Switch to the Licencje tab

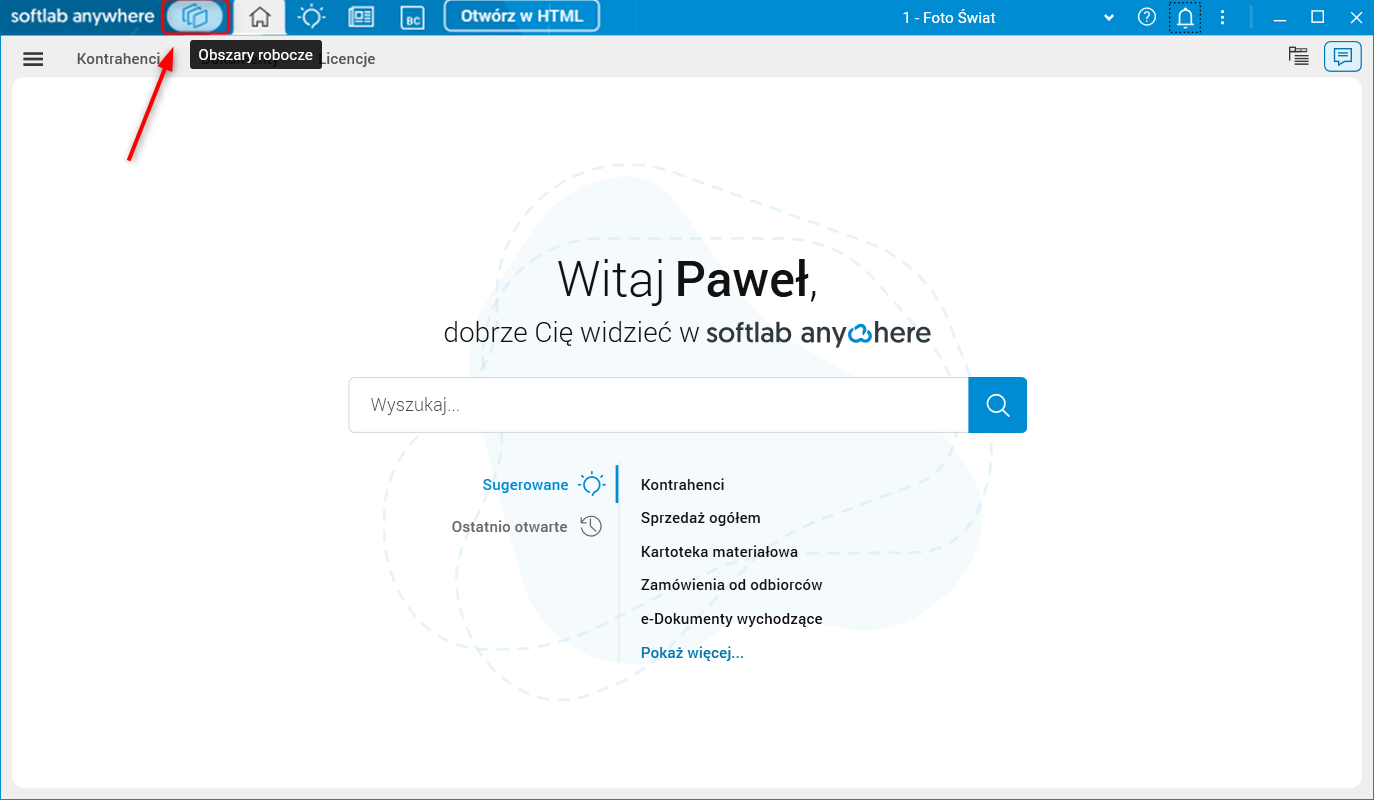point(349,58)
